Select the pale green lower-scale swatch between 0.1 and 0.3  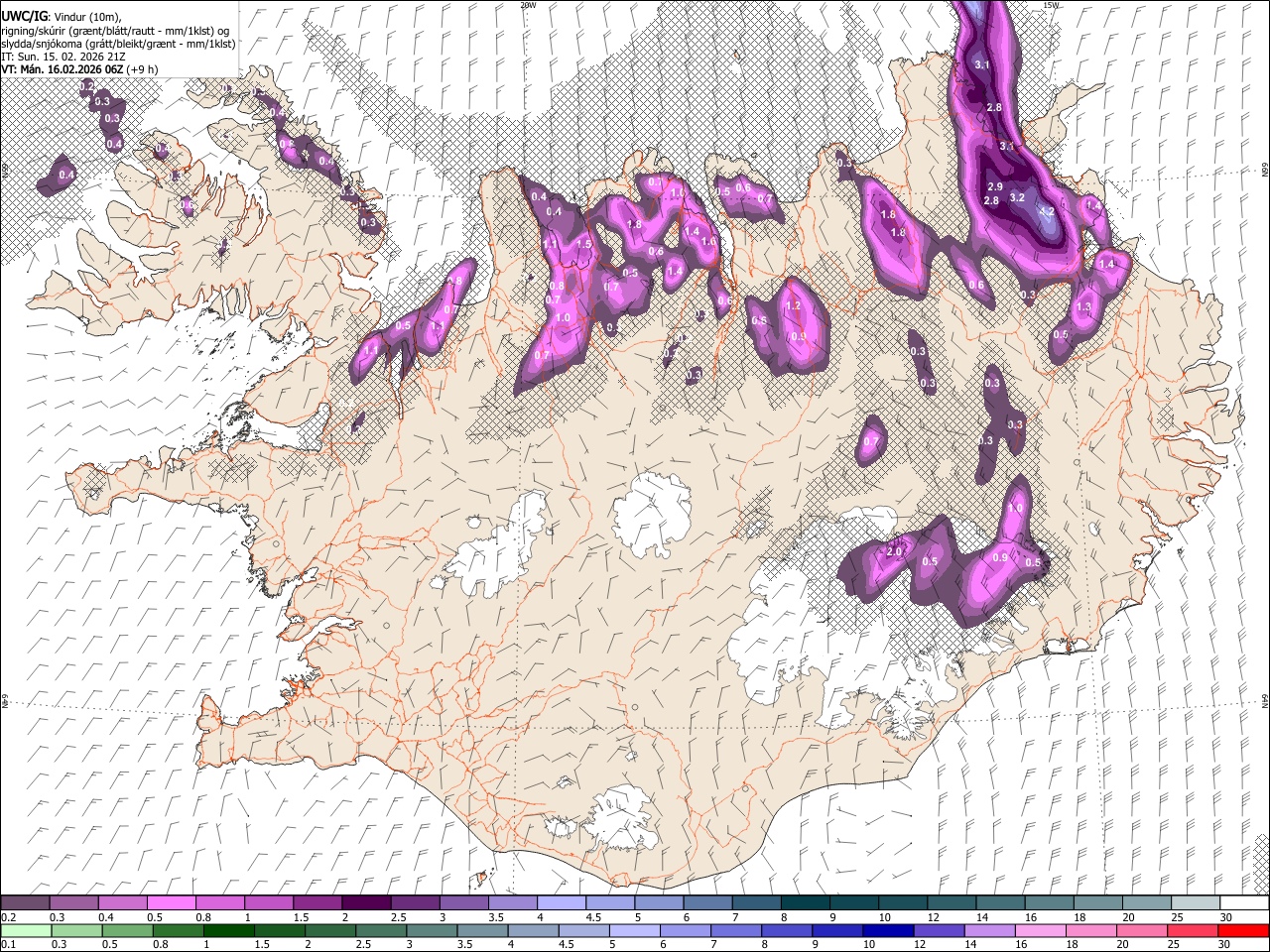pyautogui.click(x=25, y=930)
